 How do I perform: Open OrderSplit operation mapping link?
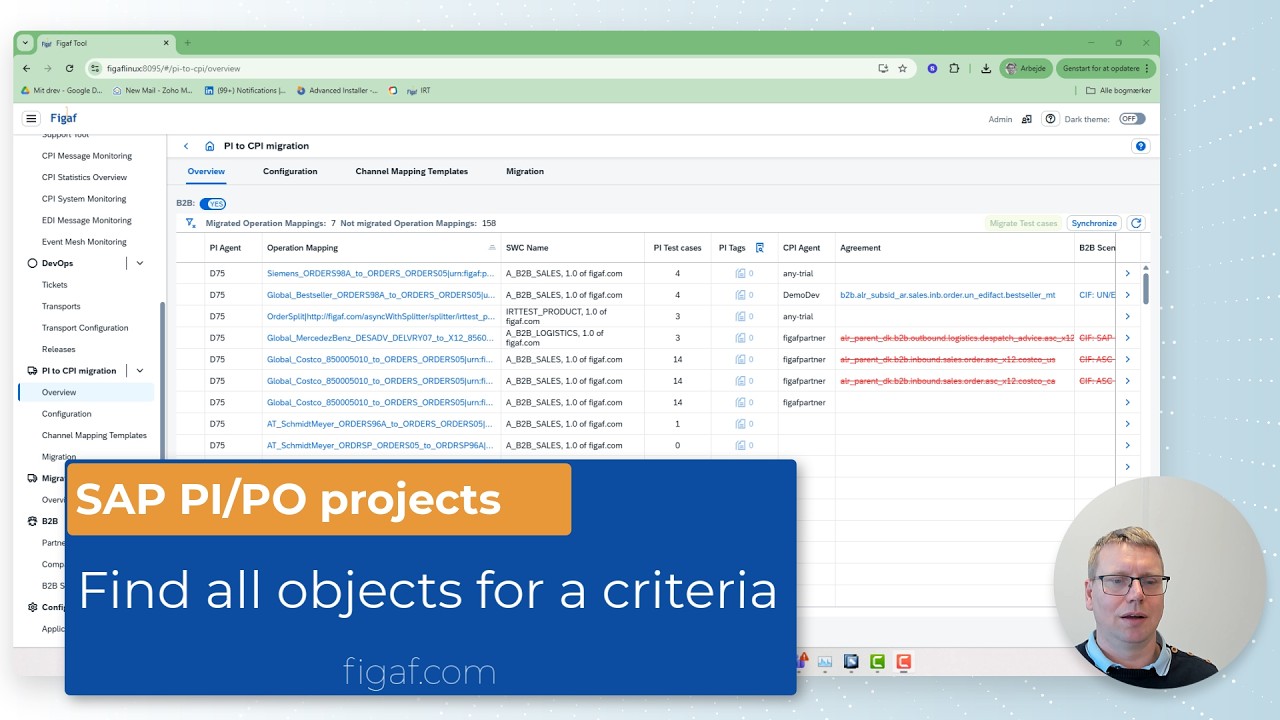381,316
